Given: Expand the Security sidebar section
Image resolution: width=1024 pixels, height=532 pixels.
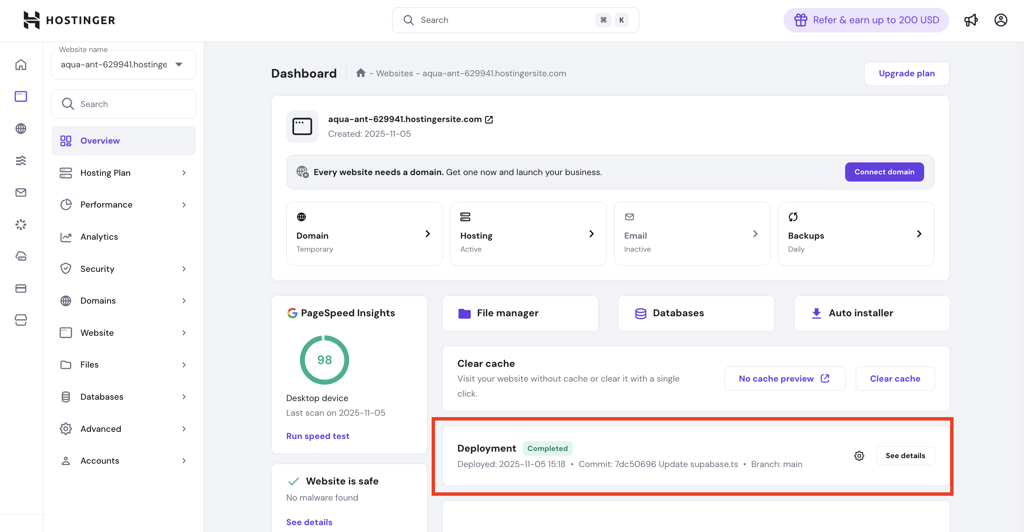Looking at the screenshot, I should pyautogui.click(x=123, y=269).
